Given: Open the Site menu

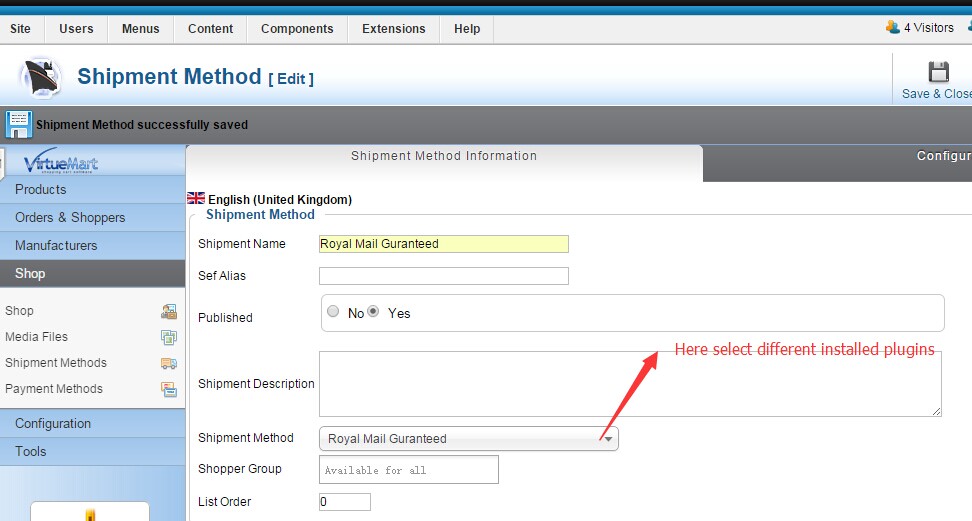Looking at the screenshot, I should [20, 29].
